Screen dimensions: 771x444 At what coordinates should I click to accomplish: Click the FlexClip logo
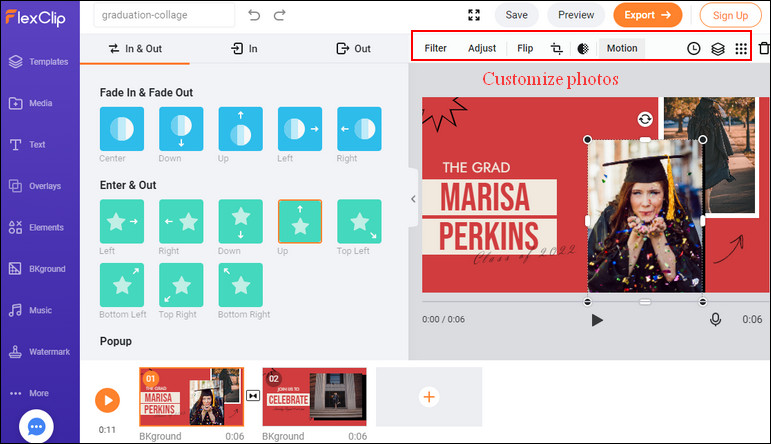[35, 18]
